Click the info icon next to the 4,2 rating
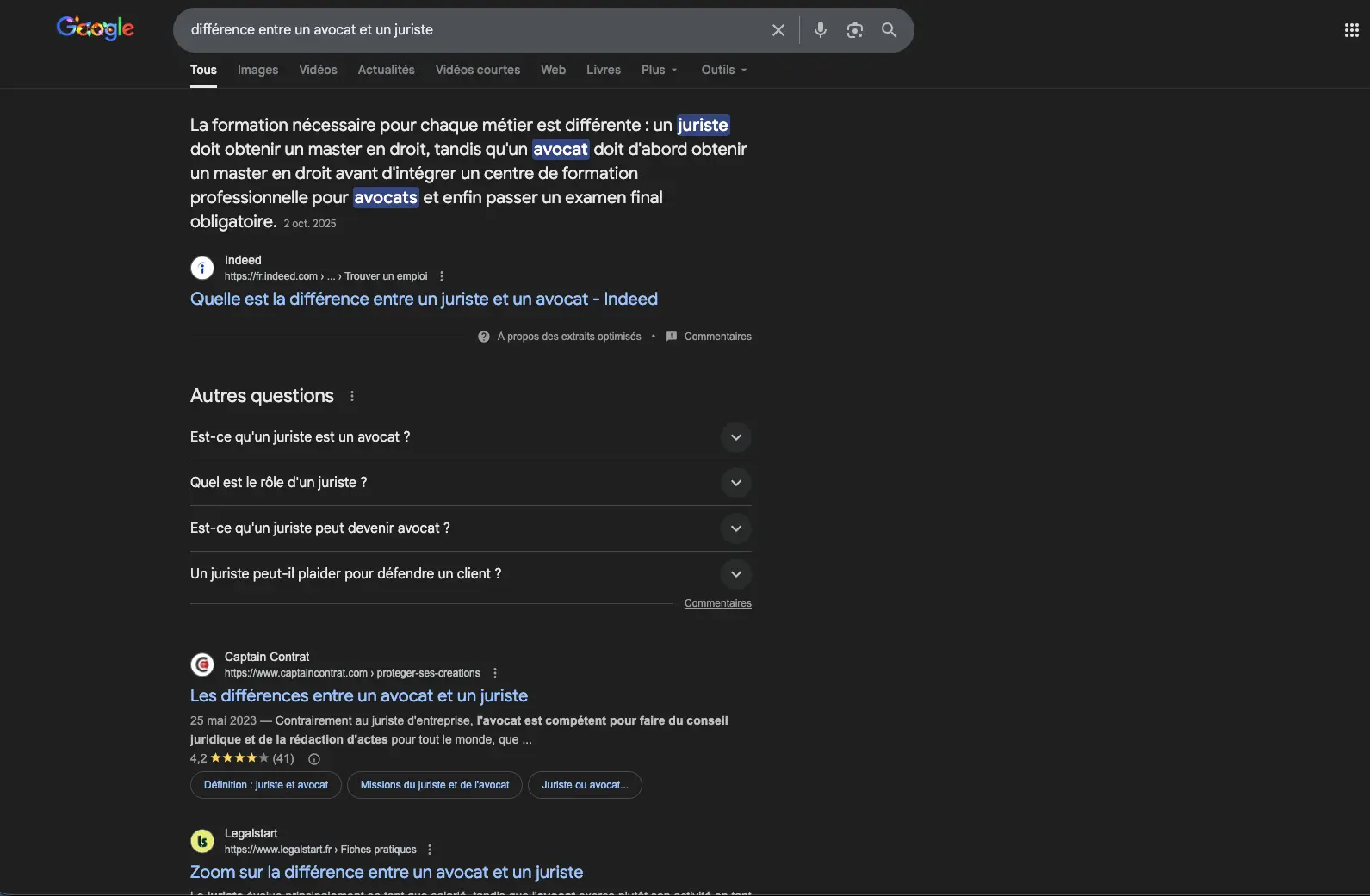 [313, 759]
